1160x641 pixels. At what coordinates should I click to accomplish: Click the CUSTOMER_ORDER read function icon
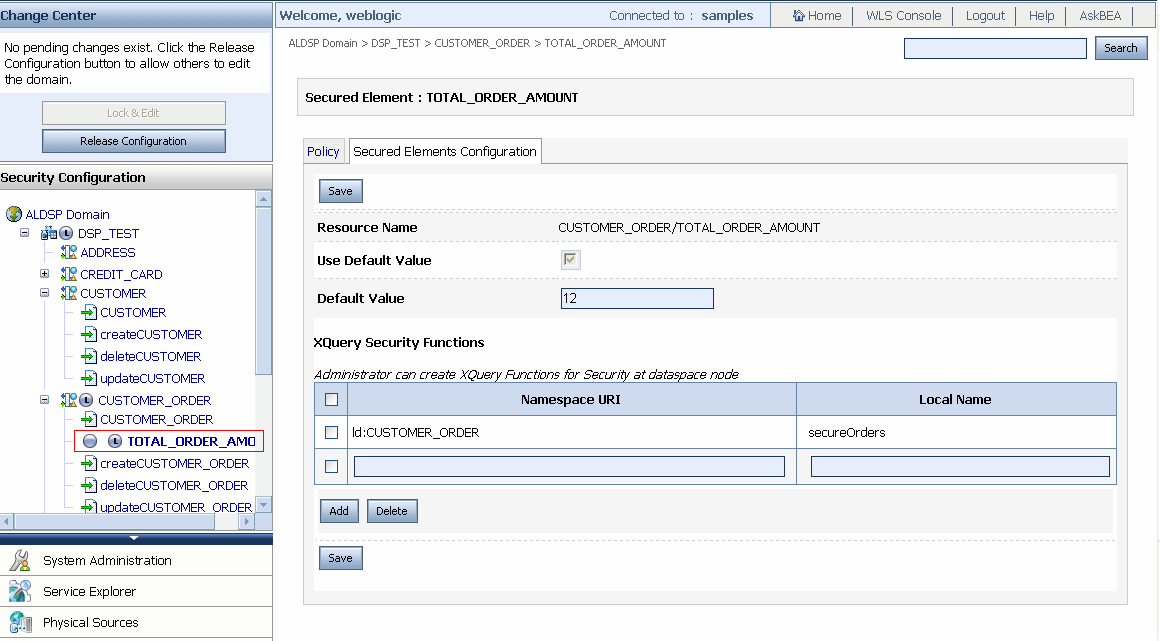89,419
